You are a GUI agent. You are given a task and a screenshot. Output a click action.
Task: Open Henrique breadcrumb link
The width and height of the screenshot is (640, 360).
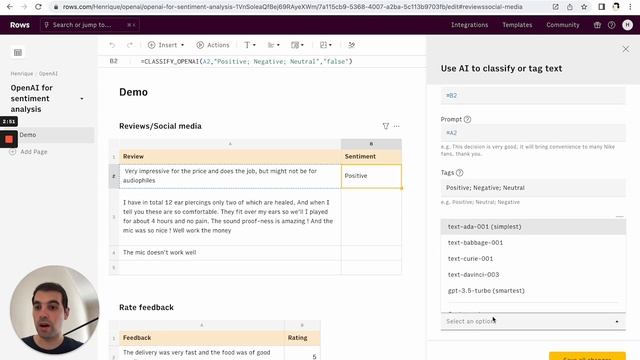tap(22, 73)
